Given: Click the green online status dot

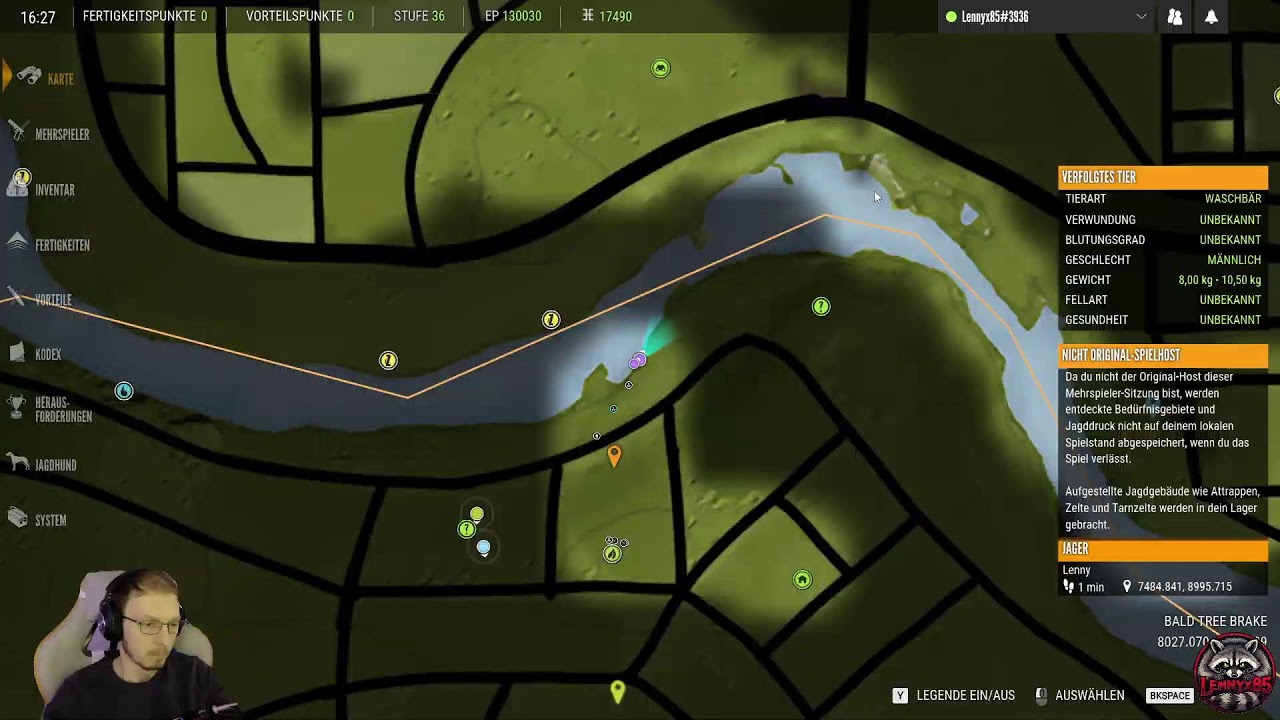Looking at the screenshot, I should [x=951, y=17].
